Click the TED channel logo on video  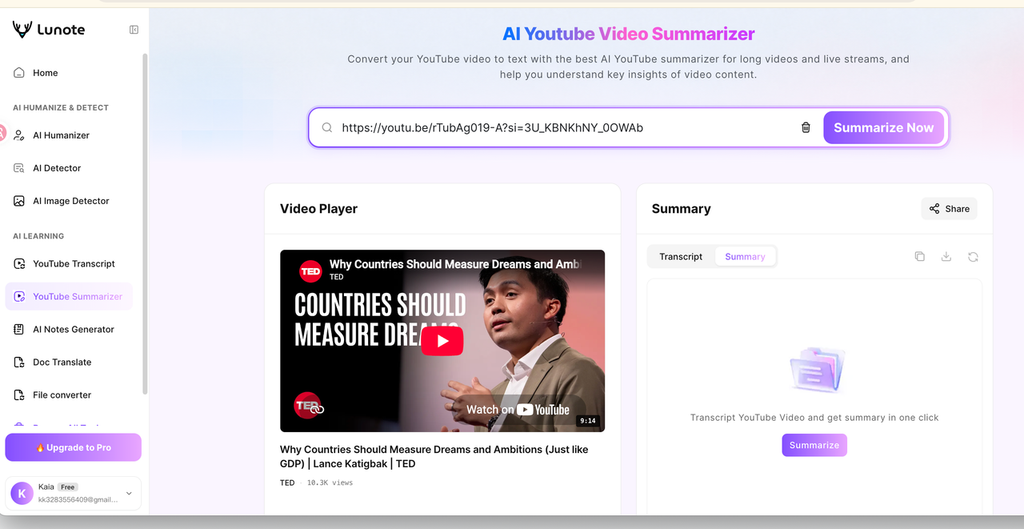pyautogui.click(x=310, y=271)
